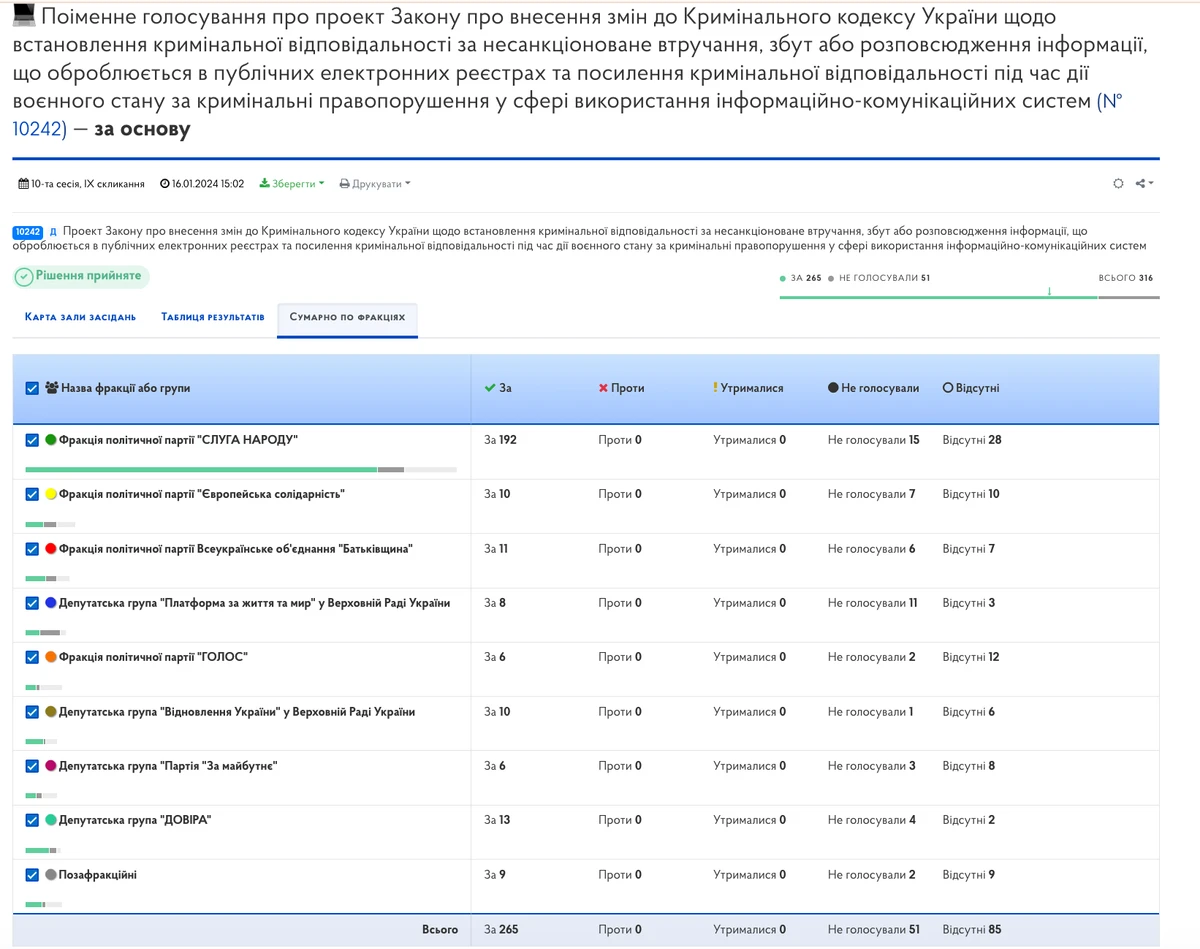Click the theme toggle icon beside share

click(1118, 184)
